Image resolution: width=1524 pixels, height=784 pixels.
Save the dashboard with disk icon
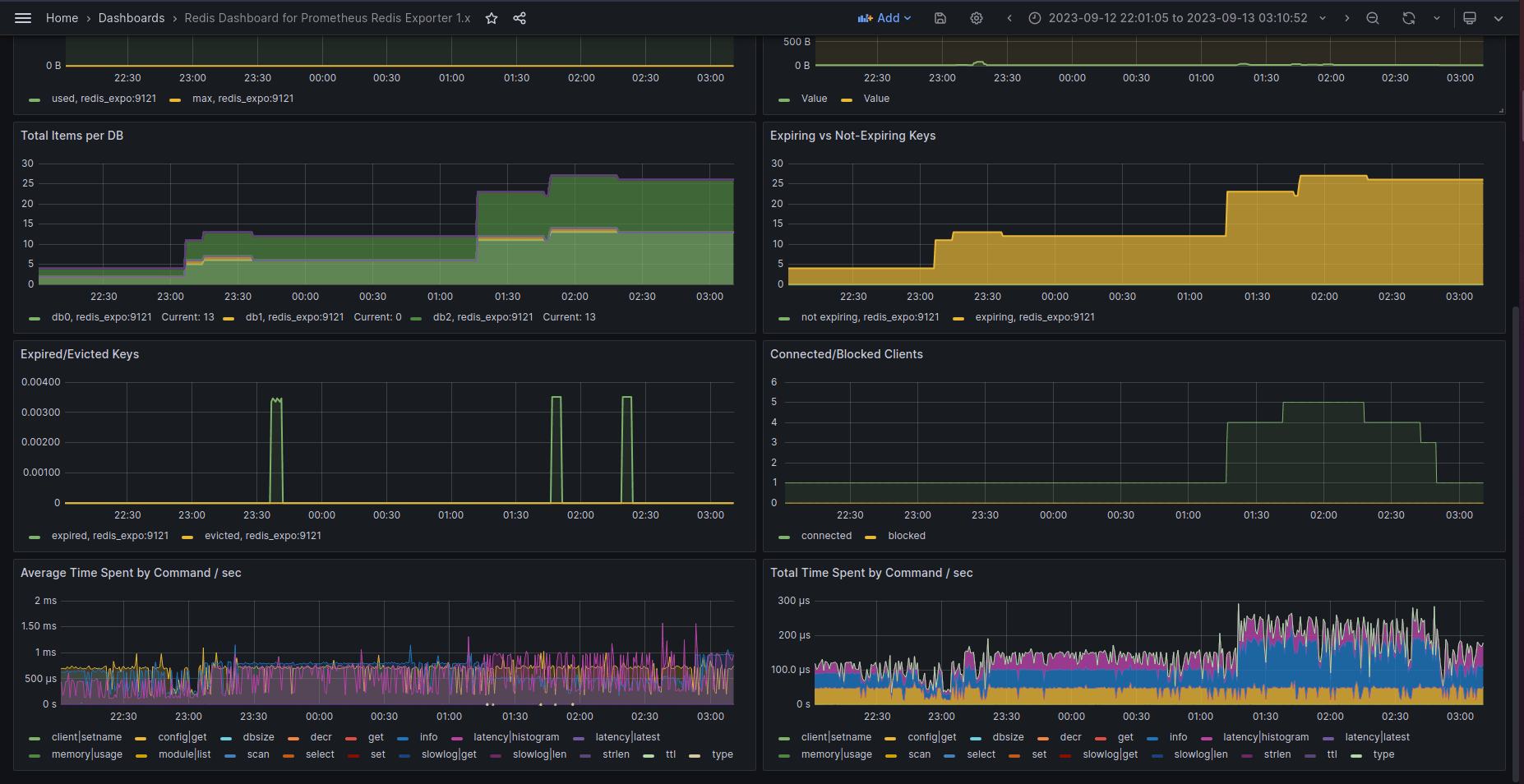coord(940,18)
